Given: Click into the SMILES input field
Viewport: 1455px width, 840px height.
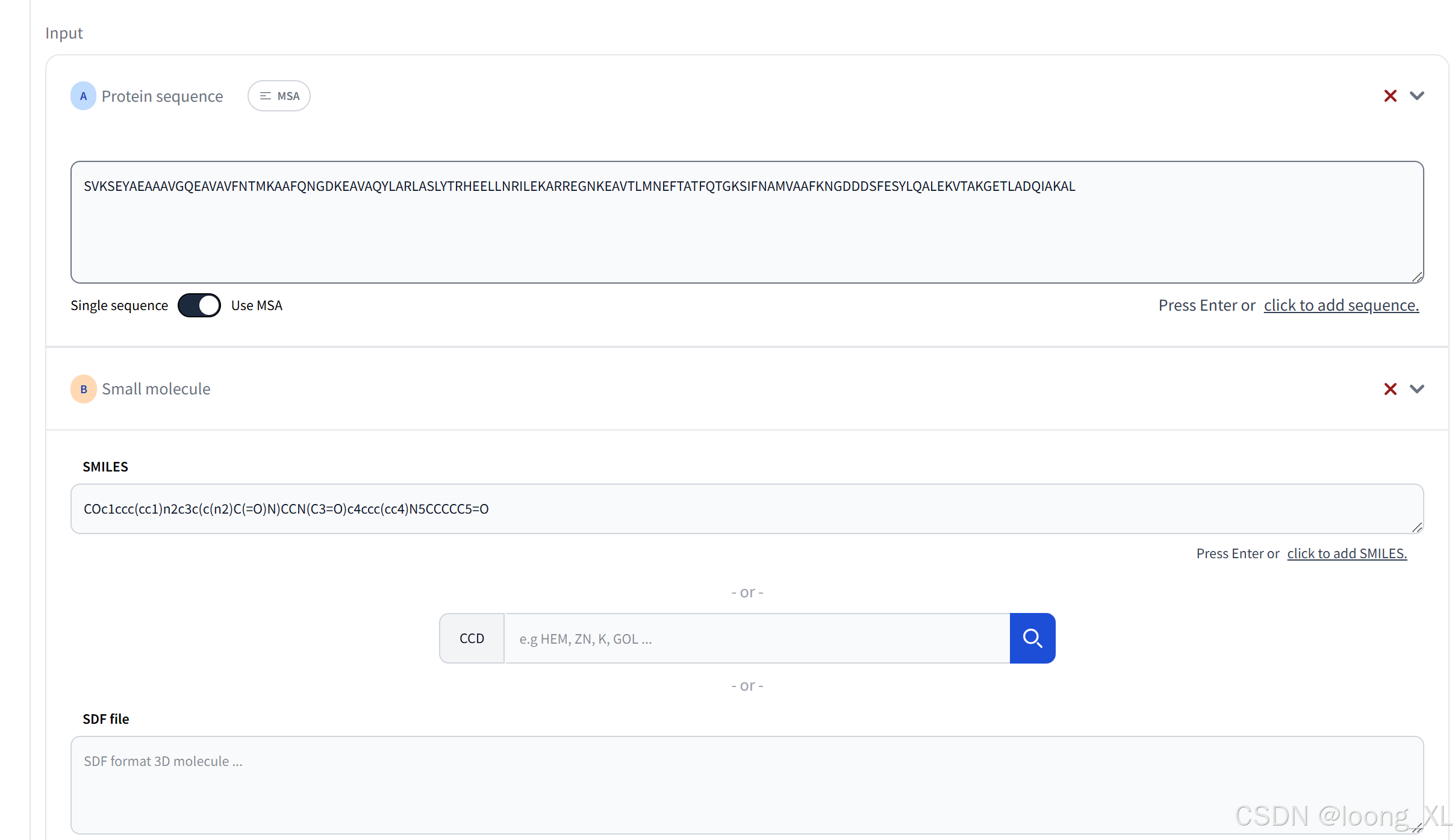Looking at the screenshot, I should point(747,509).
